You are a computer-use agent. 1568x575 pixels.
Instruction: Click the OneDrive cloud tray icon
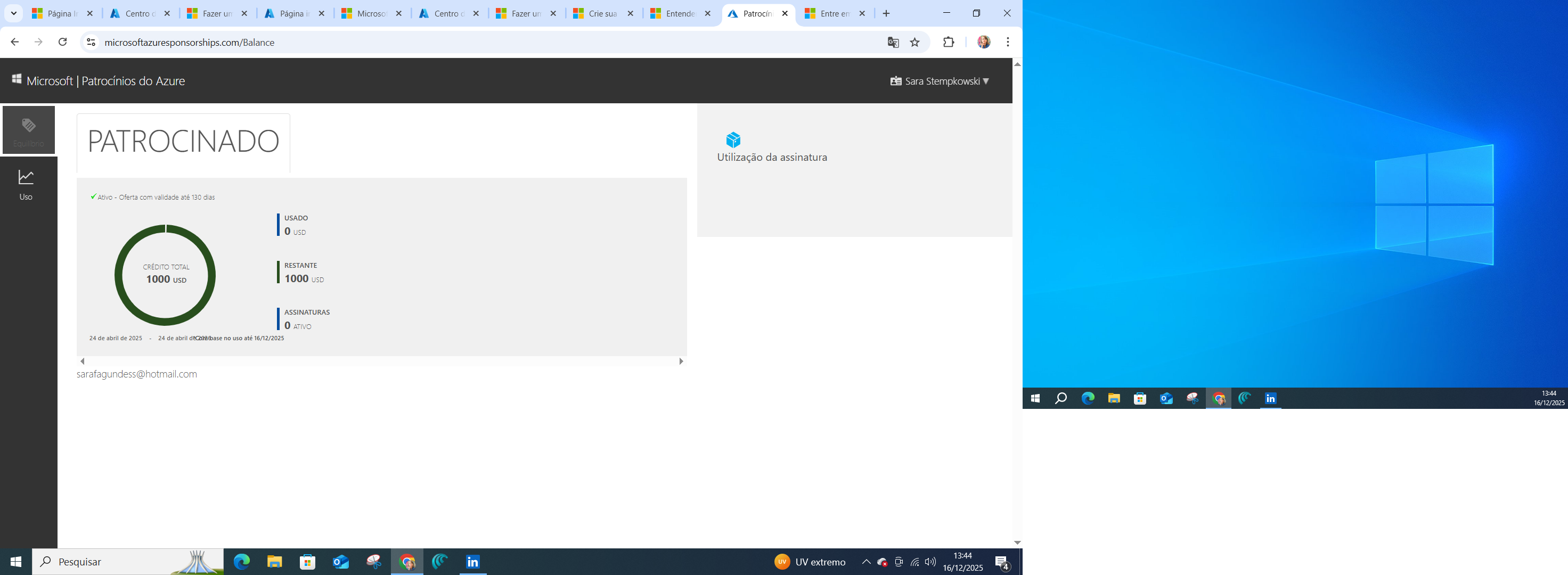(x=882, y=562)
